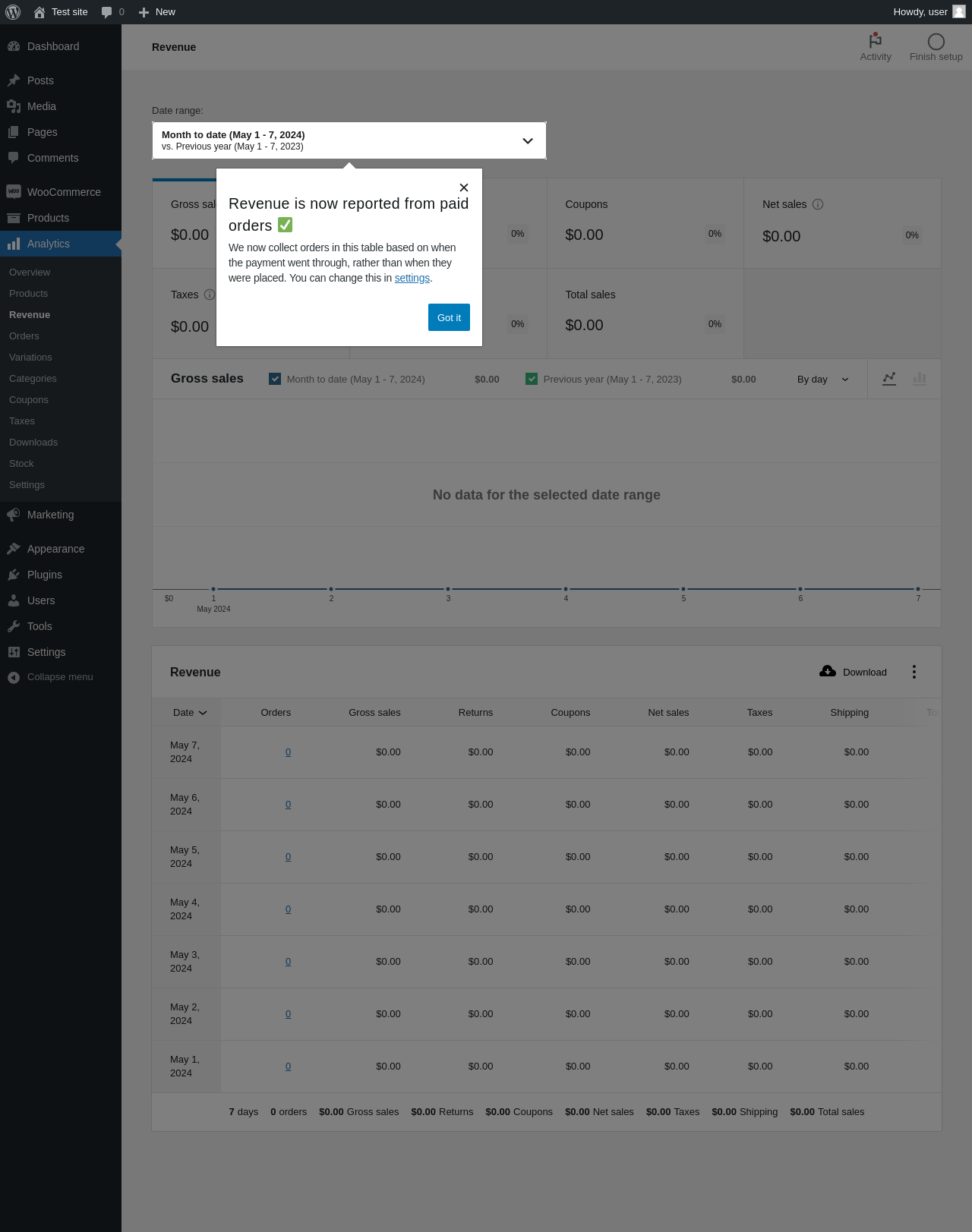
Task: Click the Posts pushpin icon
Action: 14,80
